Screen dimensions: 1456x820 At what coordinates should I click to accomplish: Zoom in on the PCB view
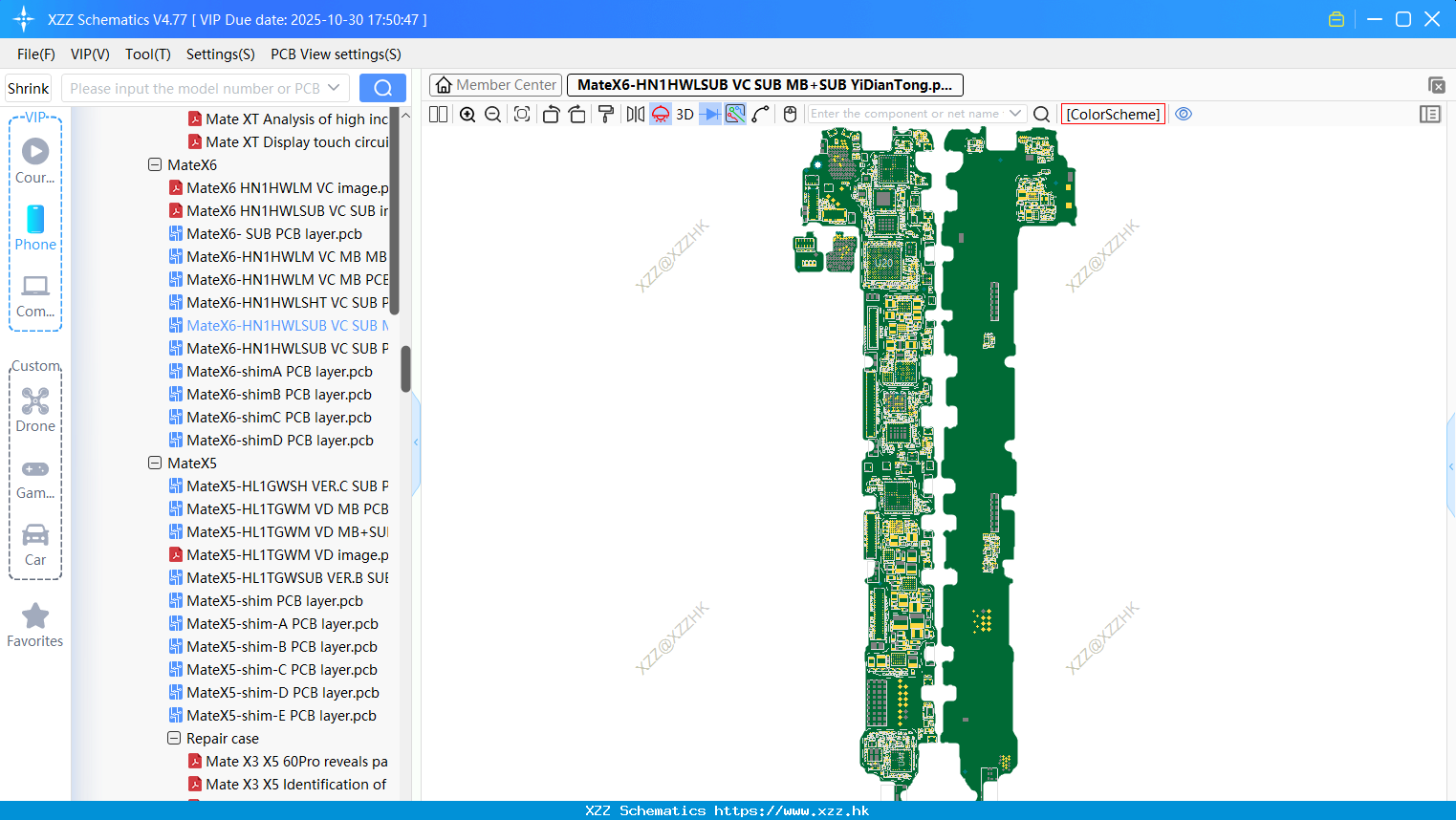tap(467, 115)
